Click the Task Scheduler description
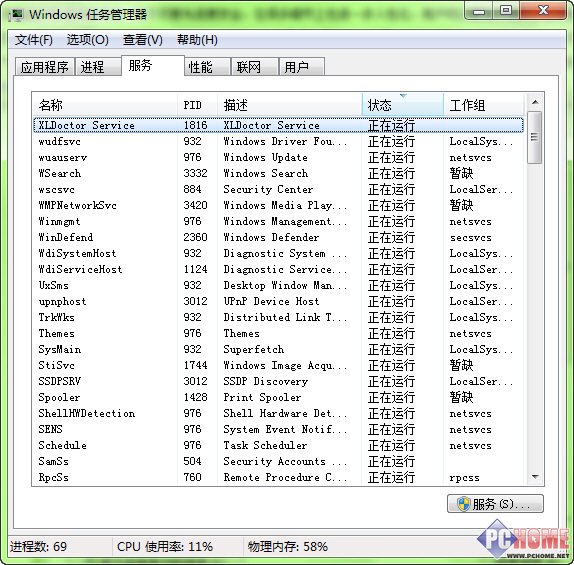The height and width of the screenshot is (565, 574). coord(265,446)
